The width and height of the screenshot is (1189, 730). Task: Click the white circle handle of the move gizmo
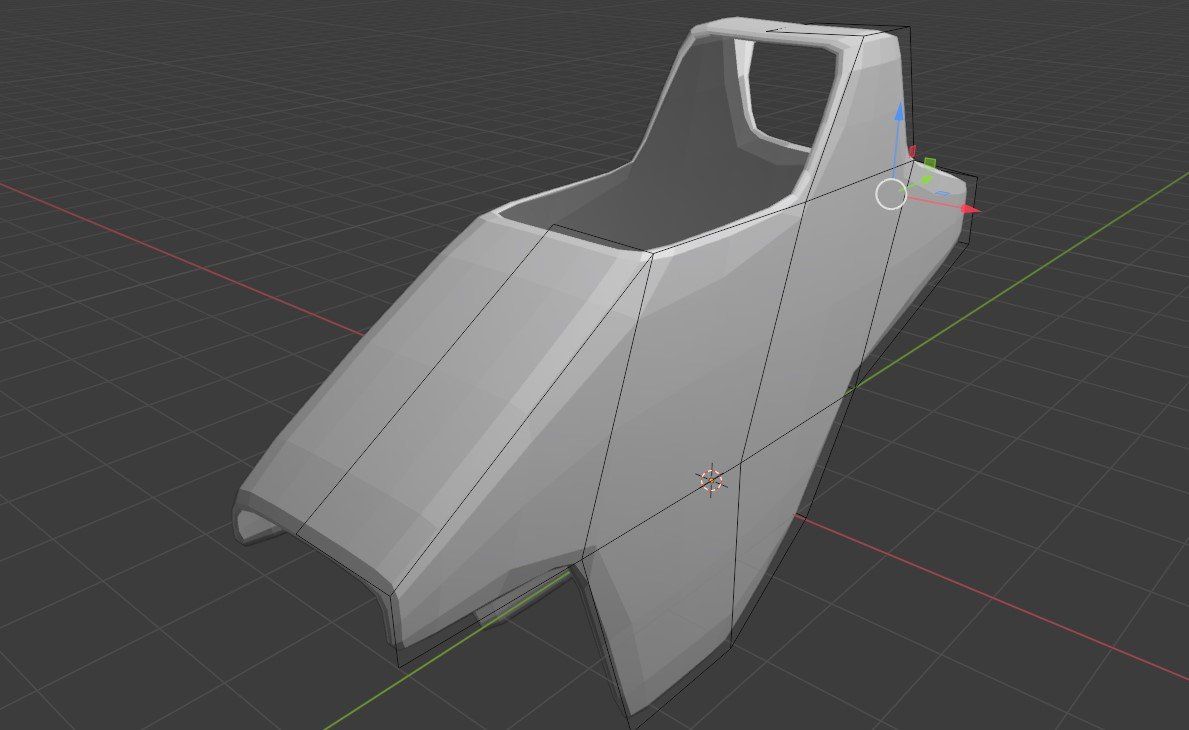pyautogui.click(x=891, y=194)
